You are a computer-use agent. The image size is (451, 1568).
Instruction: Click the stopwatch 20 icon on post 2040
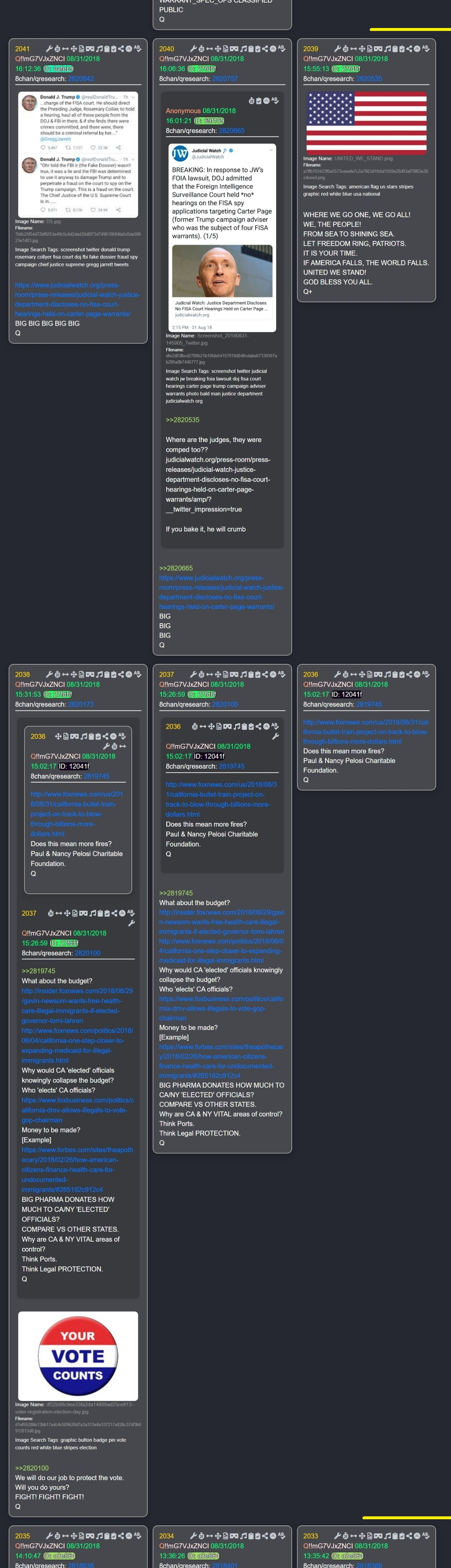[201, 49]
